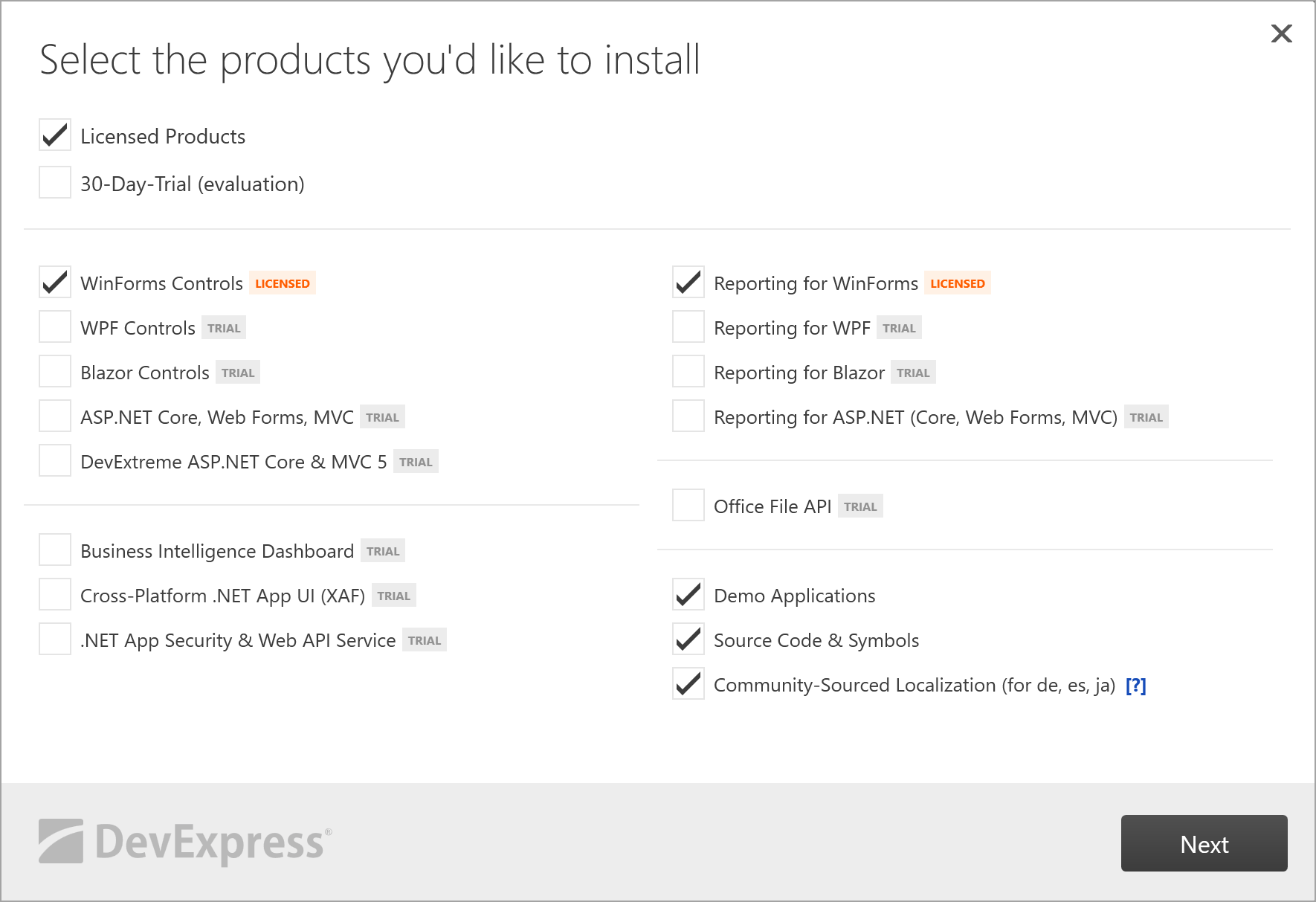
Task: Click the Next button
Action: [x=1203, y=843]
